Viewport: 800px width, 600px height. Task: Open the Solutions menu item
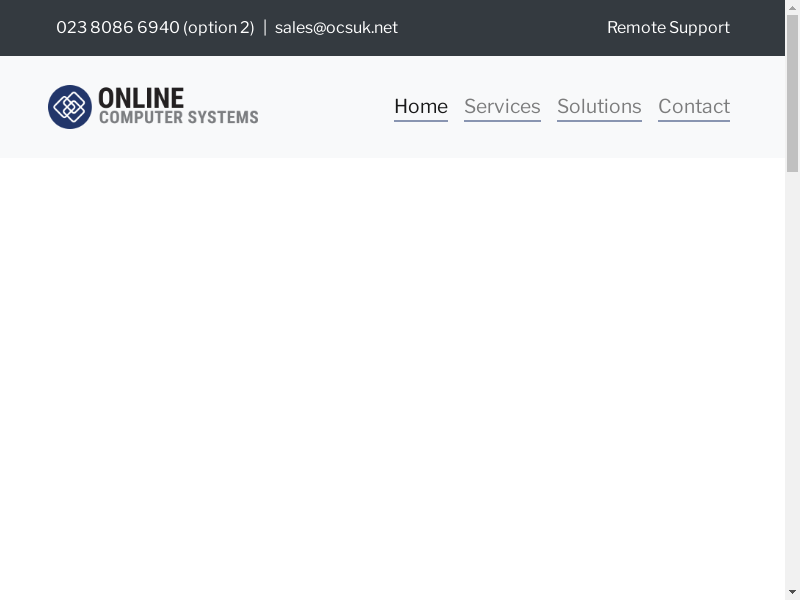tap(599, 106)
